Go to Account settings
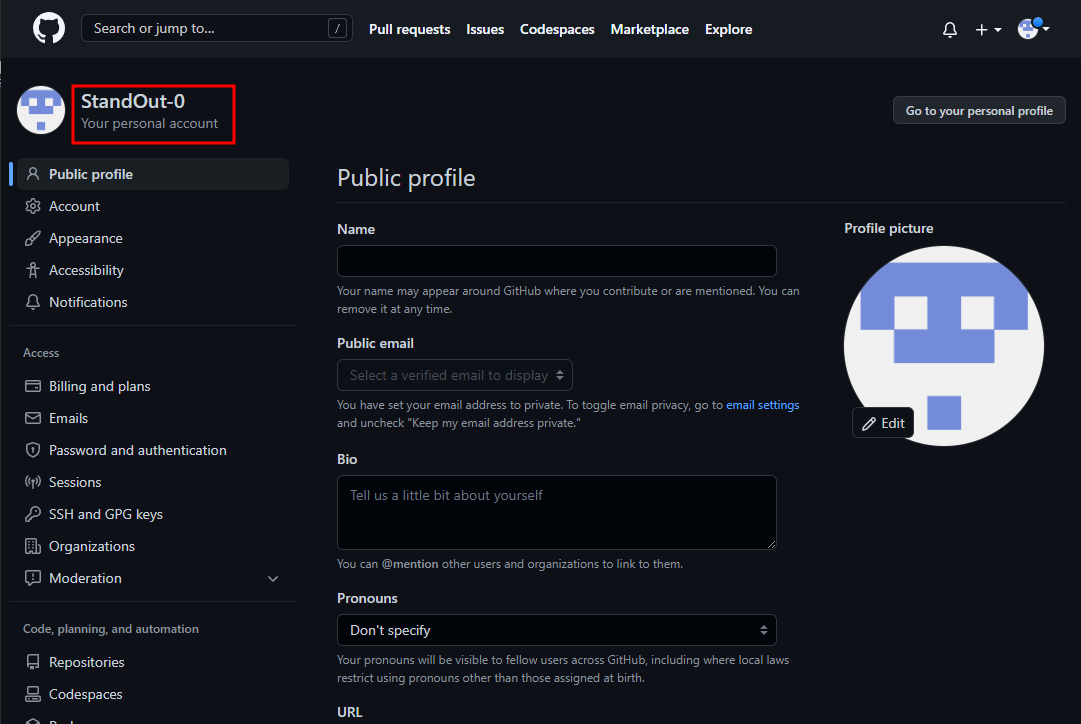1081x724 pixels. pyautogui.click(x=153, y=206)
